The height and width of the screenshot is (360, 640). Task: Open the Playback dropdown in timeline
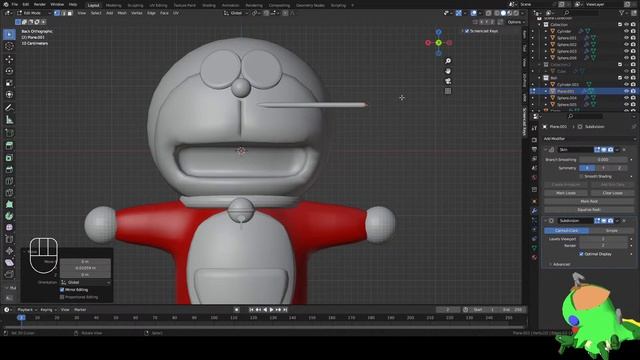coord(27,310)
